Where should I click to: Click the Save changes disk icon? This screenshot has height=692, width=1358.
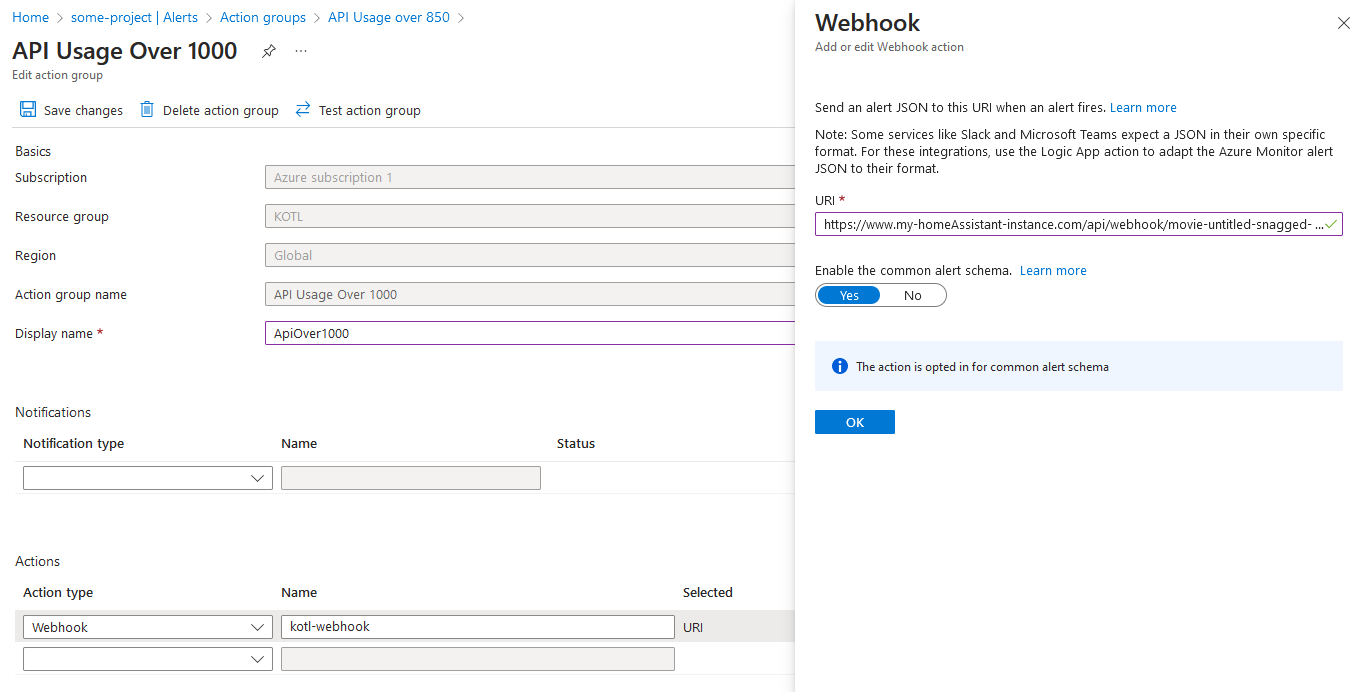coord(28,110)
